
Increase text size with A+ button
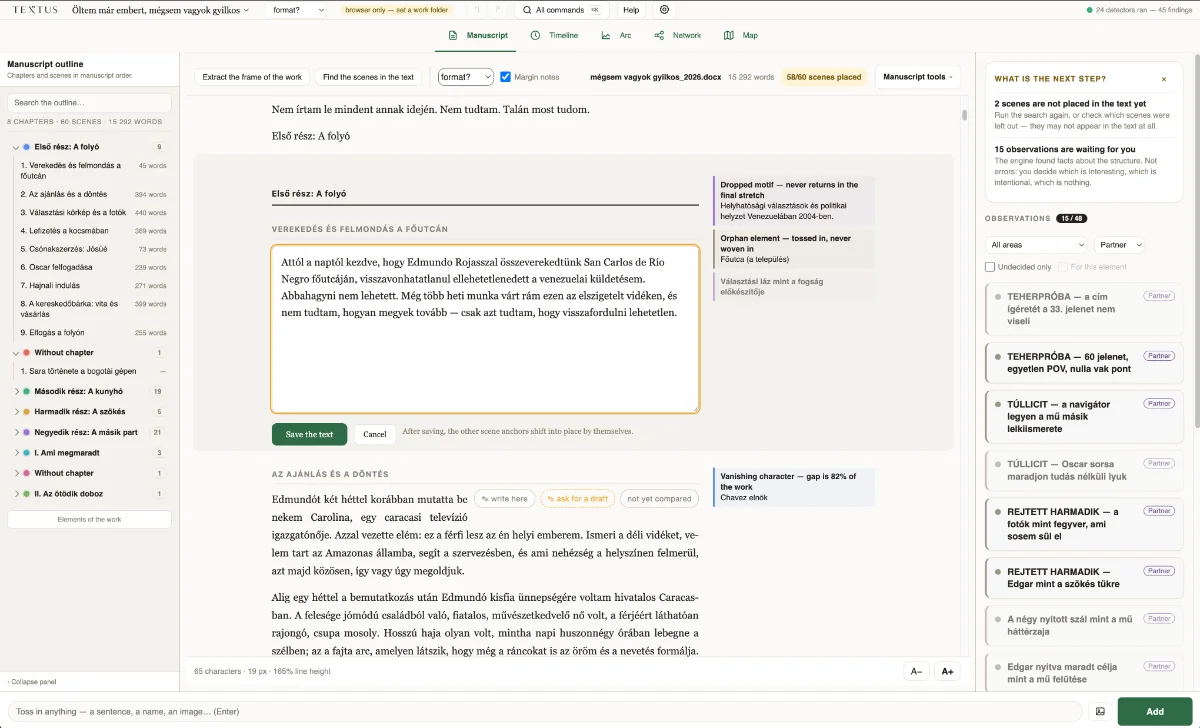click(x=948, y=671)
